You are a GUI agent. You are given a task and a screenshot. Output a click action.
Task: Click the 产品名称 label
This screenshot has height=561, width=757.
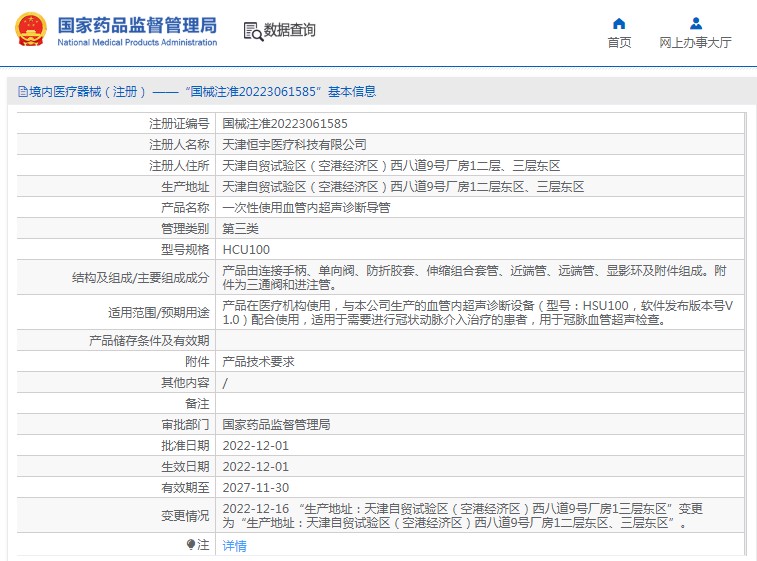point(185,208)
